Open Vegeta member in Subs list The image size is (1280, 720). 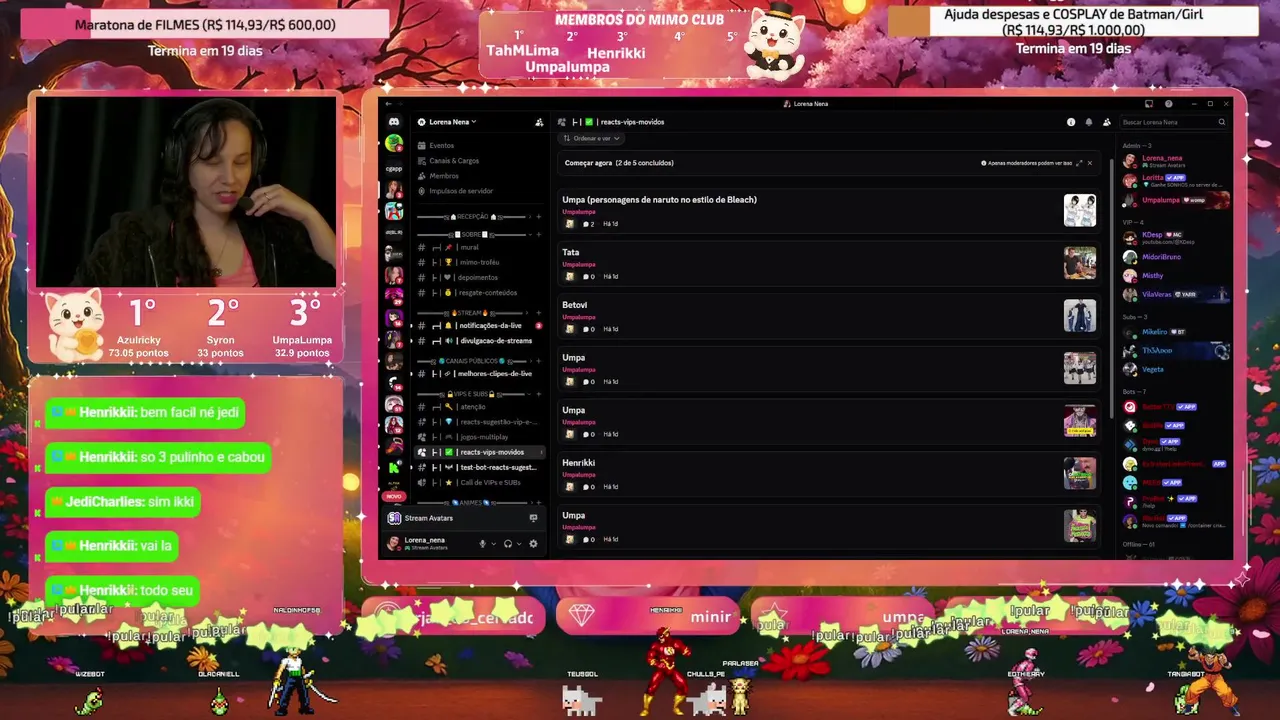1176,370
